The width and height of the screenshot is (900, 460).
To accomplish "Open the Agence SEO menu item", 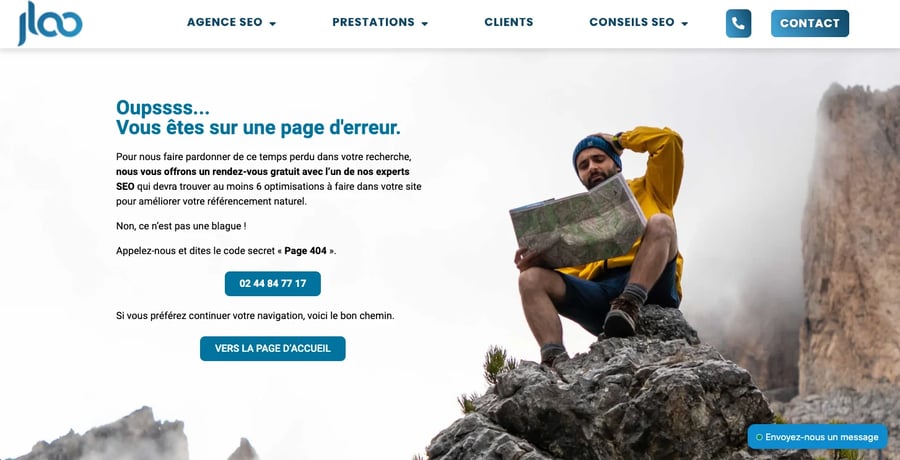I will (224, 22).
